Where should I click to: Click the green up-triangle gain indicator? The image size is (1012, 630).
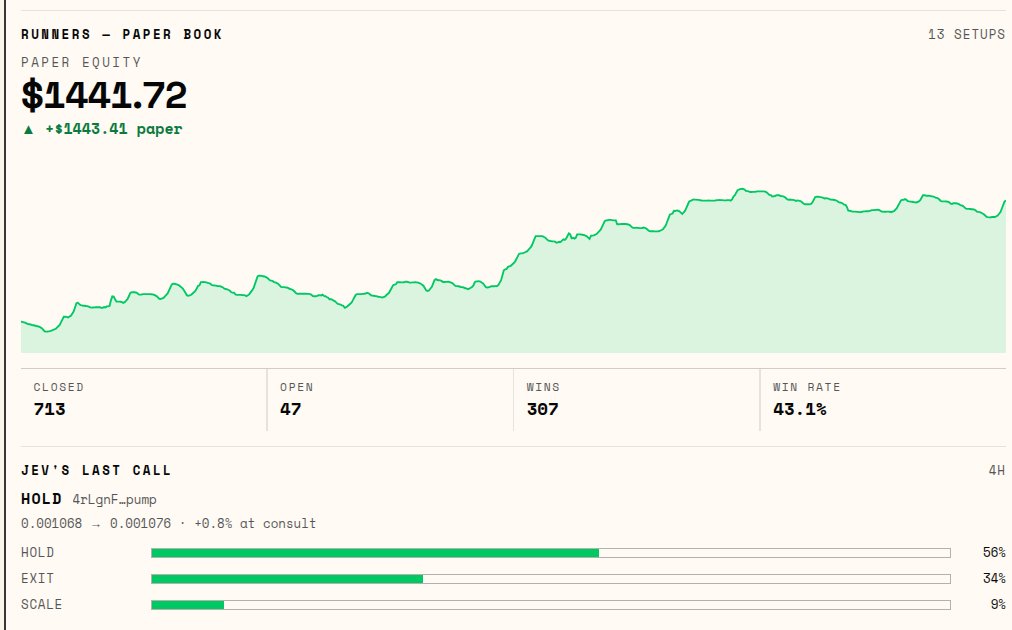coord(28,130)
